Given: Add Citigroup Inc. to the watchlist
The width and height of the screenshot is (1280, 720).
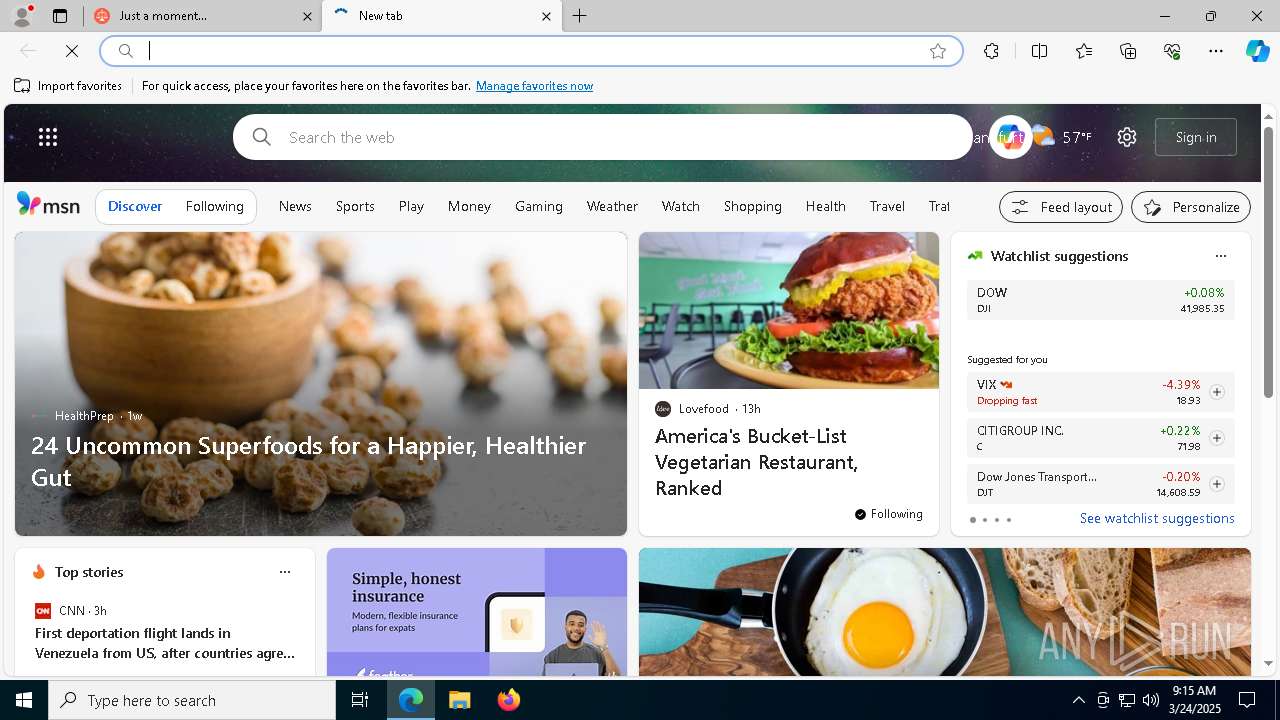Looking at the screenshot, I should pyautogui.click(x=1217, y=438).
